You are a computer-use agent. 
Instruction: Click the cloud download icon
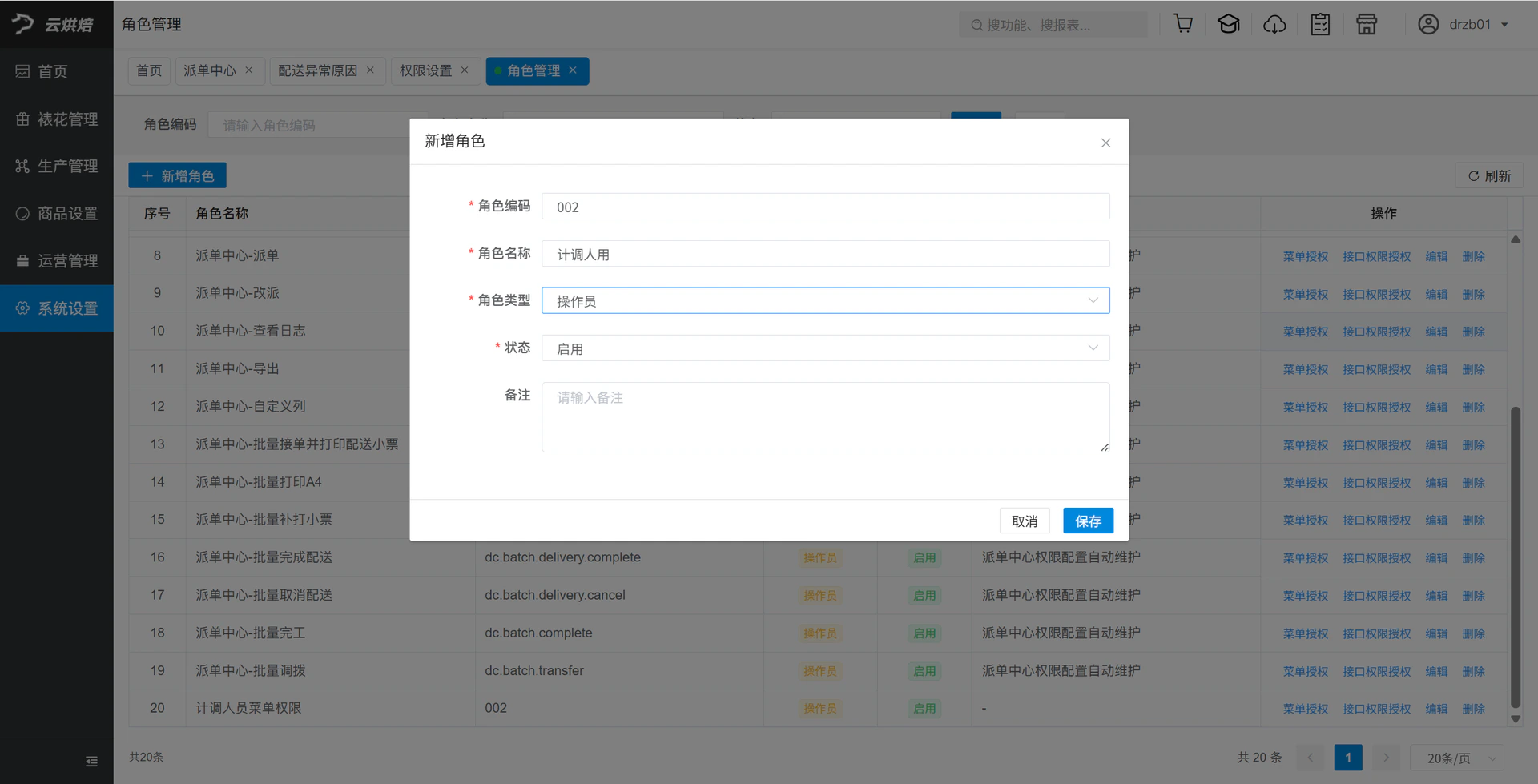(x=1274, y=24)
